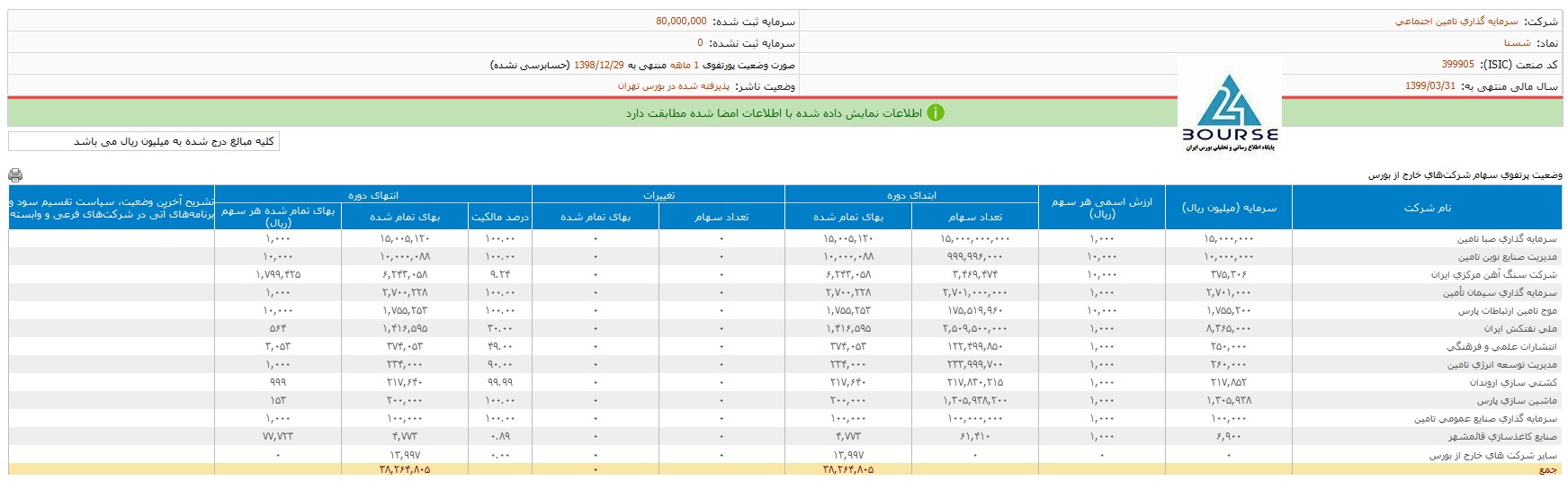Click cost per share 153
The image size is (1568, 481).
(278, 400)
